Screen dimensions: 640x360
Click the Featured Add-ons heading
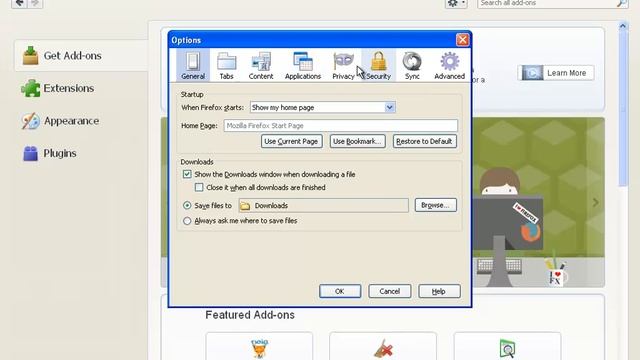tap(250, 315)
